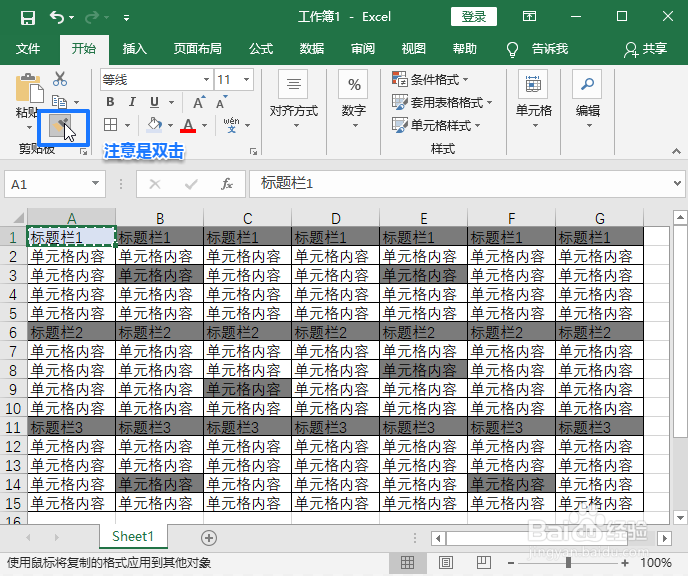Viewport: 688px width, 576px height.
Task: Select row 6 header
Action: pos(13,333)
